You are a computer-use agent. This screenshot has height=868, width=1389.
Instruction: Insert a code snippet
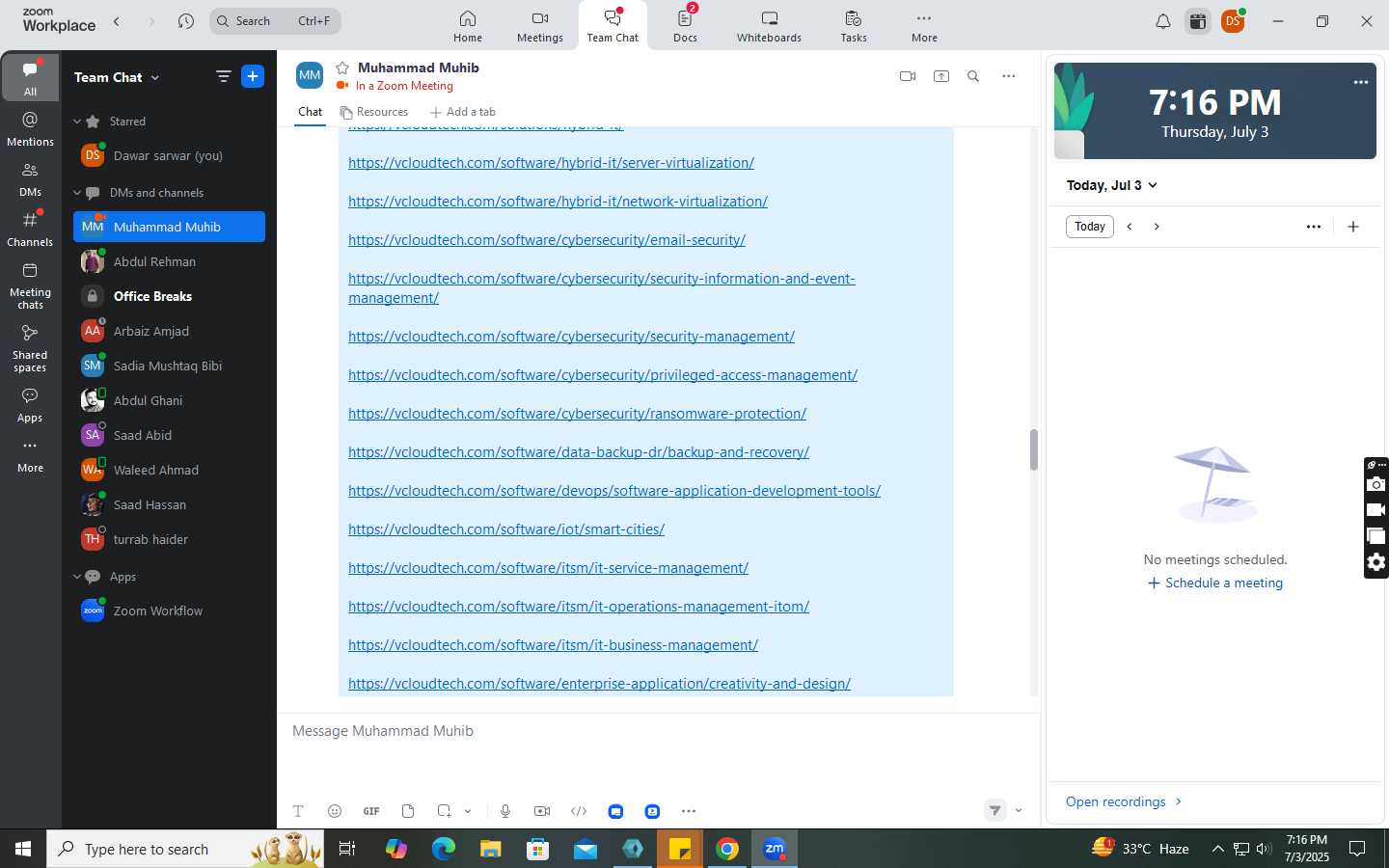point(579,811)
